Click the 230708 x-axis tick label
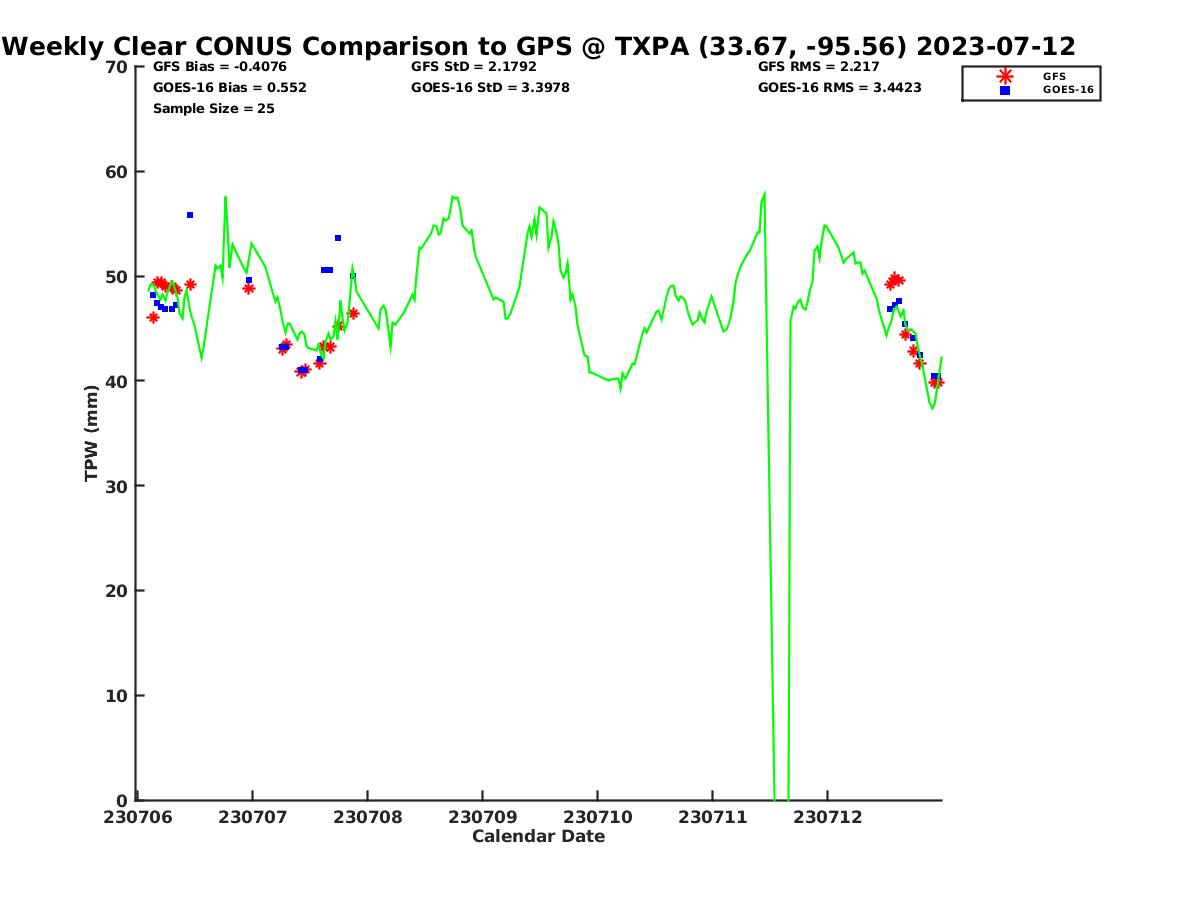Viewport: 1200px width, 900px height. [x=368, y=817]
